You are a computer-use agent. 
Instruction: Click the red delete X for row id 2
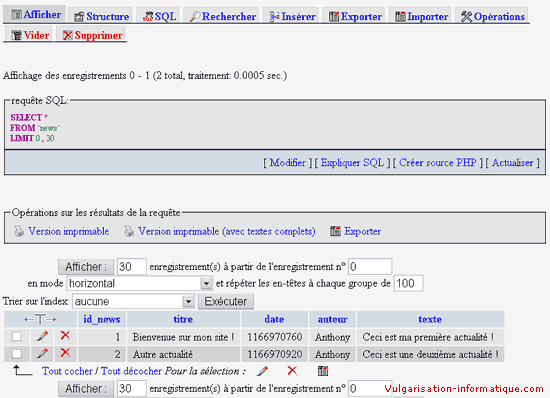click(x=65, y=352)
